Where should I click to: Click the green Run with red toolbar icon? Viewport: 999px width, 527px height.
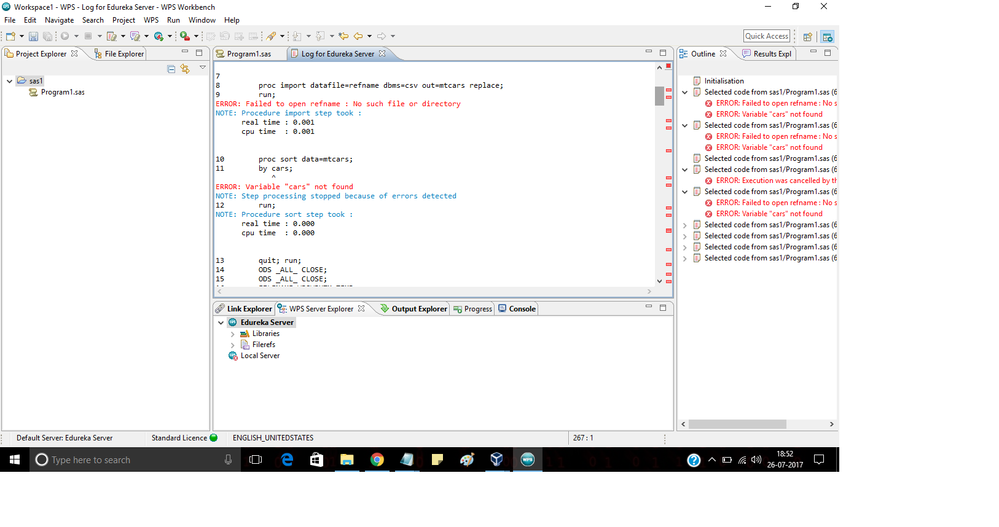pyautogui.click(x=185, y=36)
